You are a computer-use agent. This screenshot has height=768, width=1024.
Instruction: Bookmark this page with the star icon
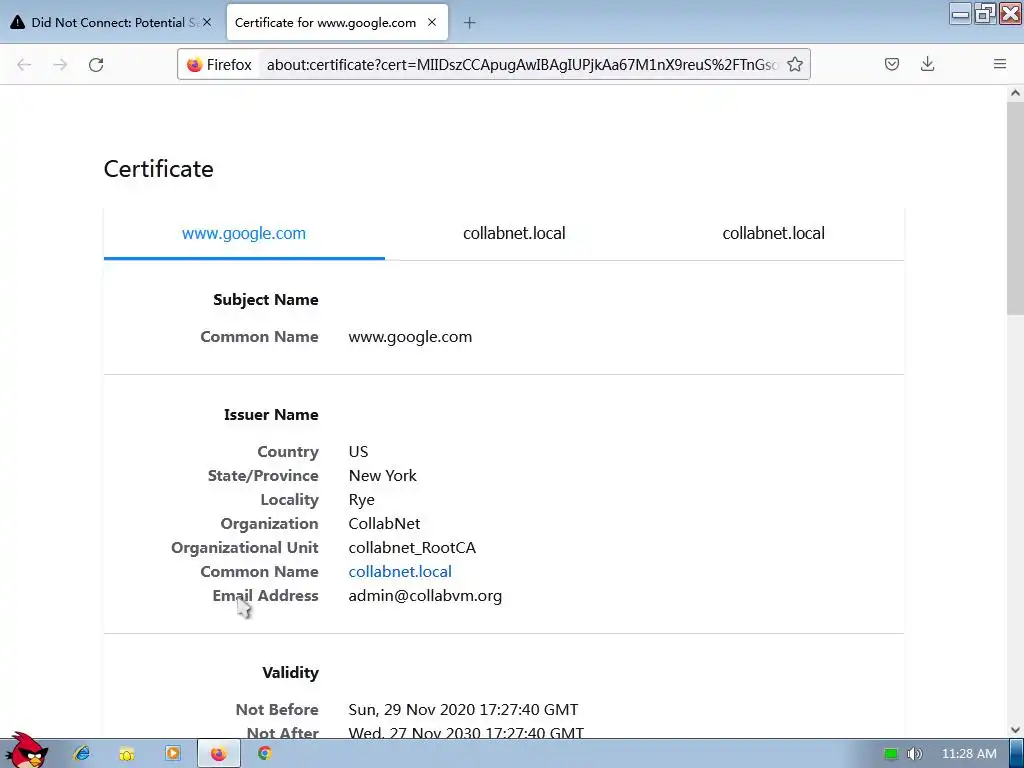click(795, 64)
